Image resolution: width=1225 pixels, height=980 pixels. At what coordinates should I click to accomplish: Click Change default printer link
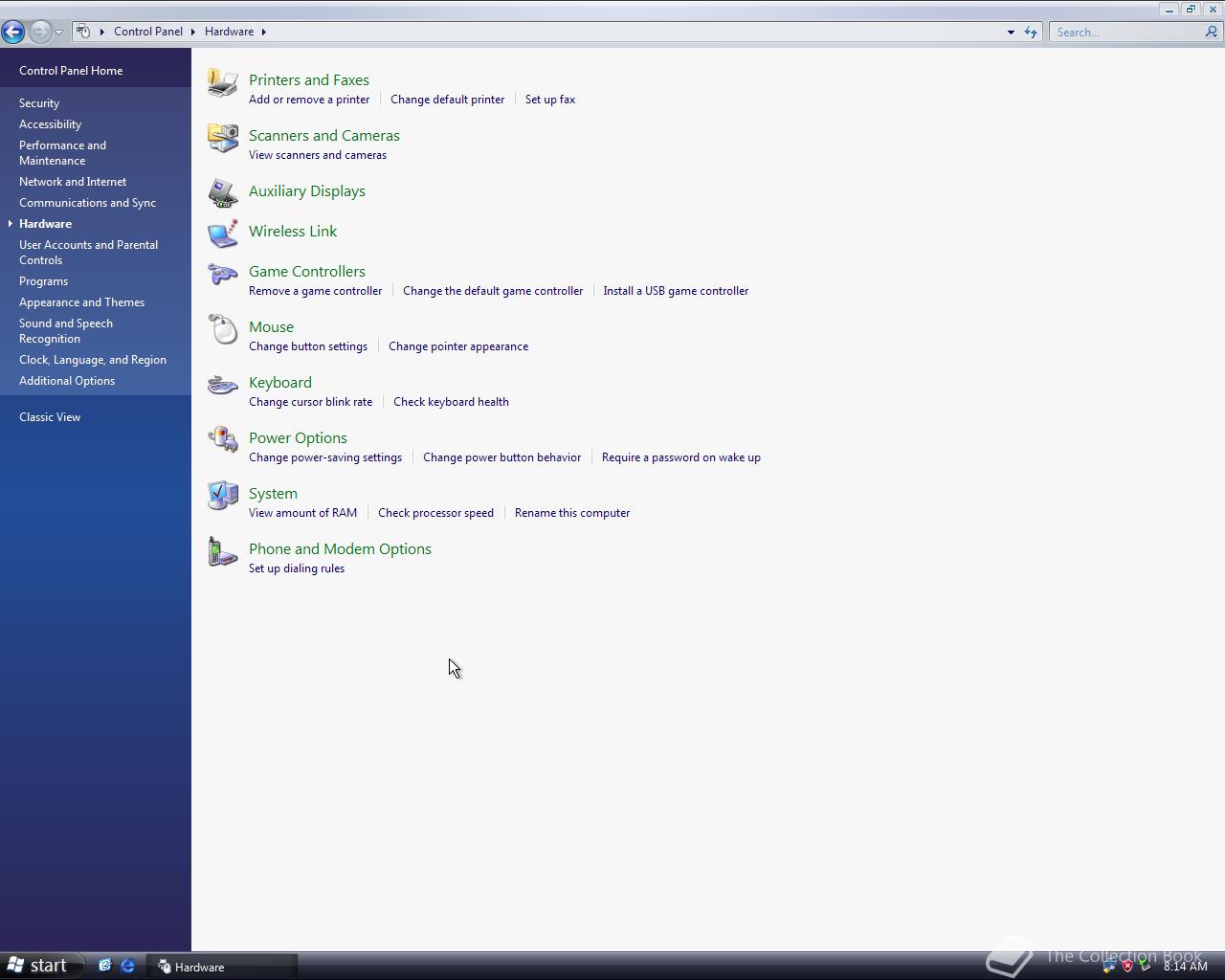(447, 100)
